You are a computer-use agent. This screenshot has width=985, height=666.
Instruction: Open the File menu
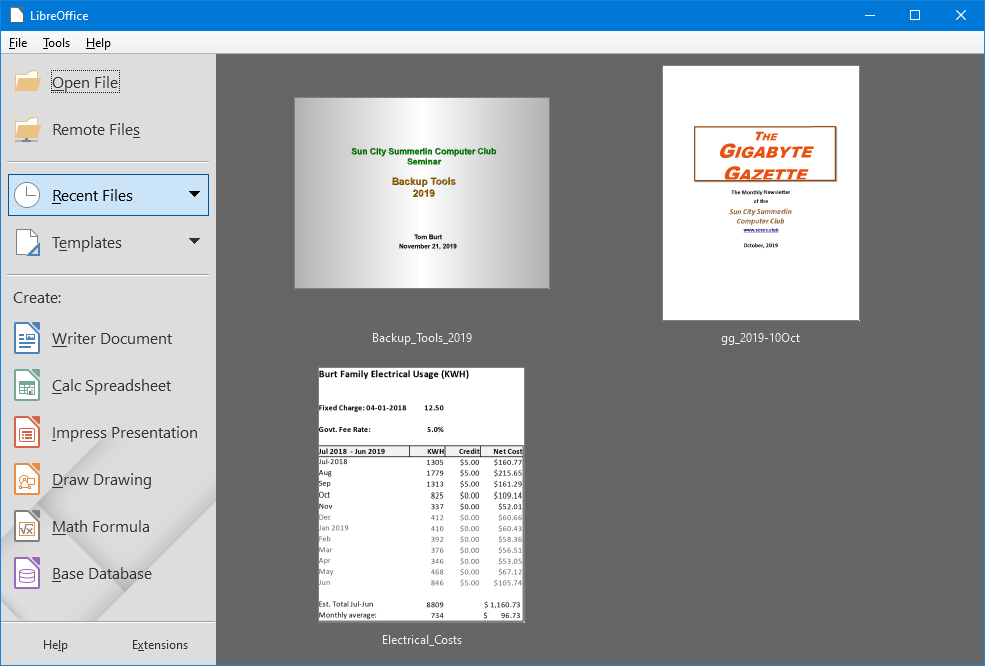point(18,43)
